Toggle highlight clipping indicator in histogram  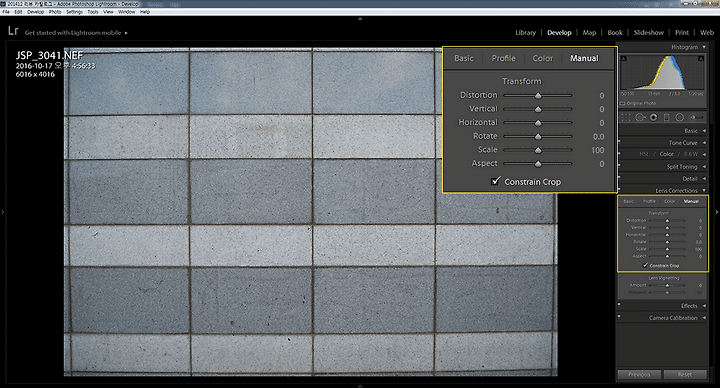pyautogui.click(x=701, y=58)
